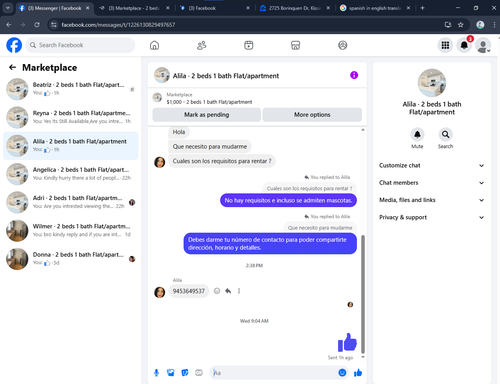Attach a photo or file
The height and width of the screenshot is (384, 500).
pos(171,373)
